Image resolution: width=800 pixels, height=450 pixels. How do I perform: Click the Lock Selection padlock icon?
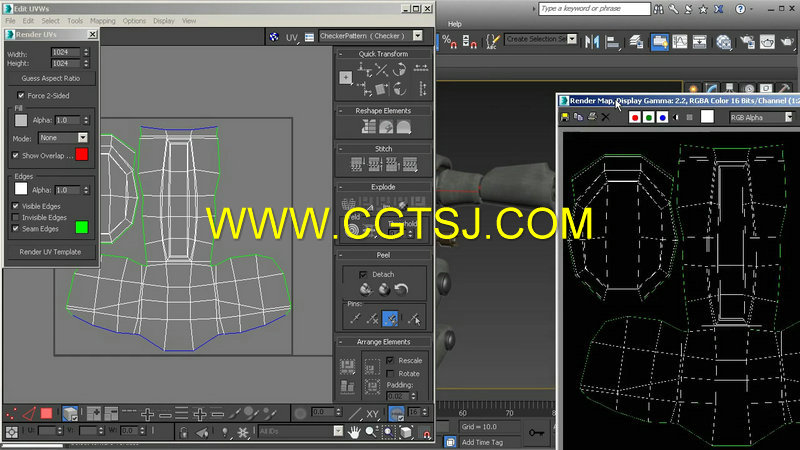click(184, 433)
